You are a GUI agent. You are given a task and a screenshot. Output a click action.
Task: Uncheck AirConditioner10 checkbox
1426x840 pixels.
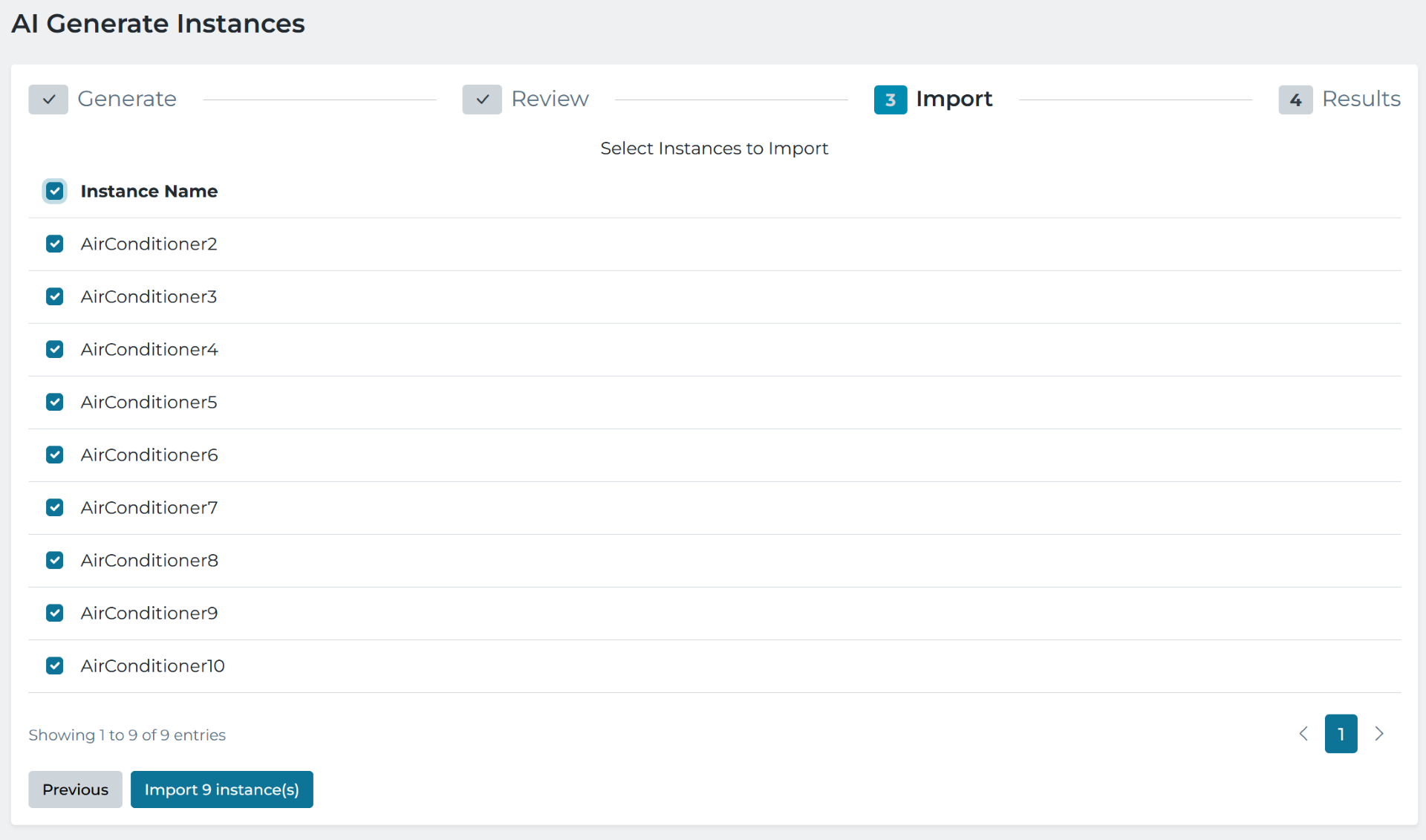pos(55,666)
